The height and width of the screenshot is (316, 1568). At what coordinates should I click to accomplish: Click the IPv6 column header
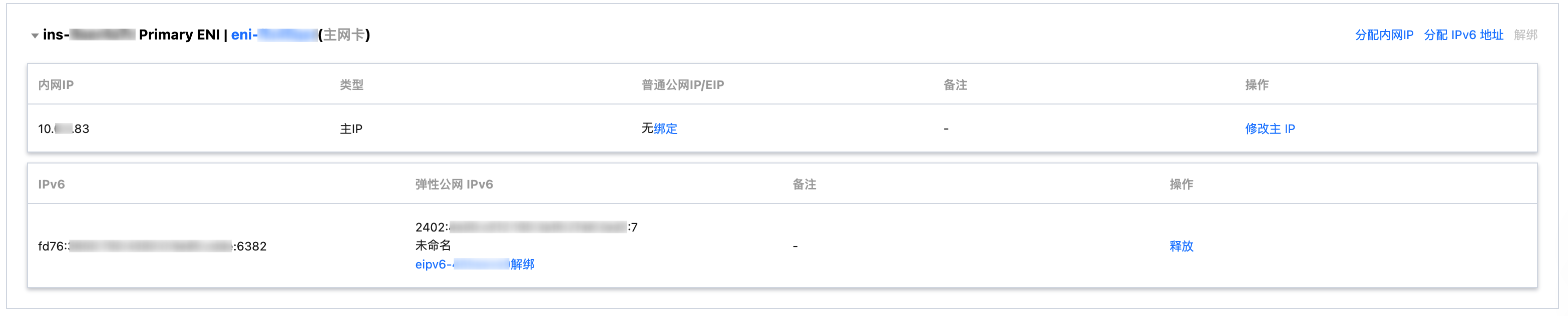pos(51,184)
